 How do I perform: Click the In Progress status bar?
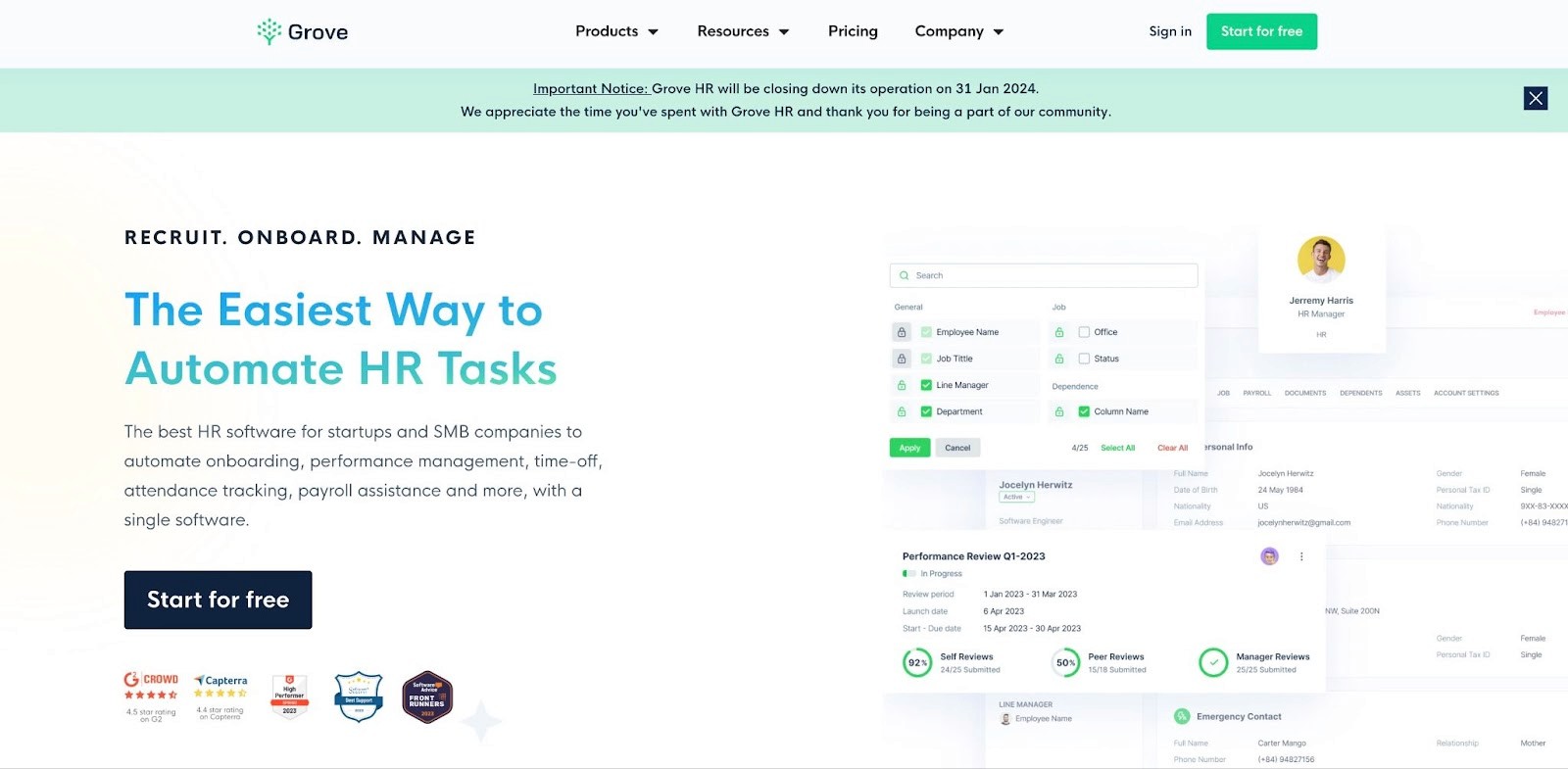coord(908,574)
